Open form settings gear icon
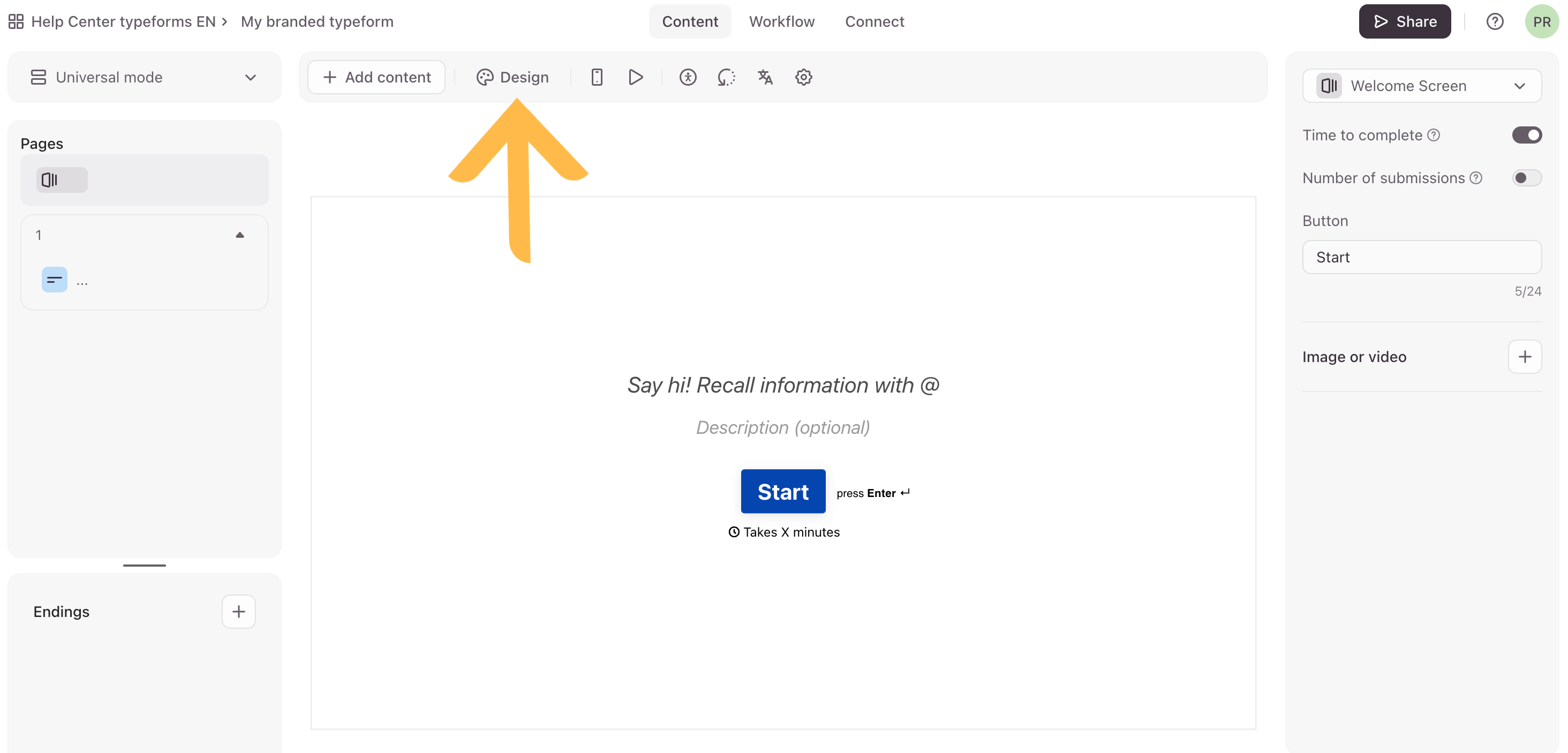 tap(803, 77)
